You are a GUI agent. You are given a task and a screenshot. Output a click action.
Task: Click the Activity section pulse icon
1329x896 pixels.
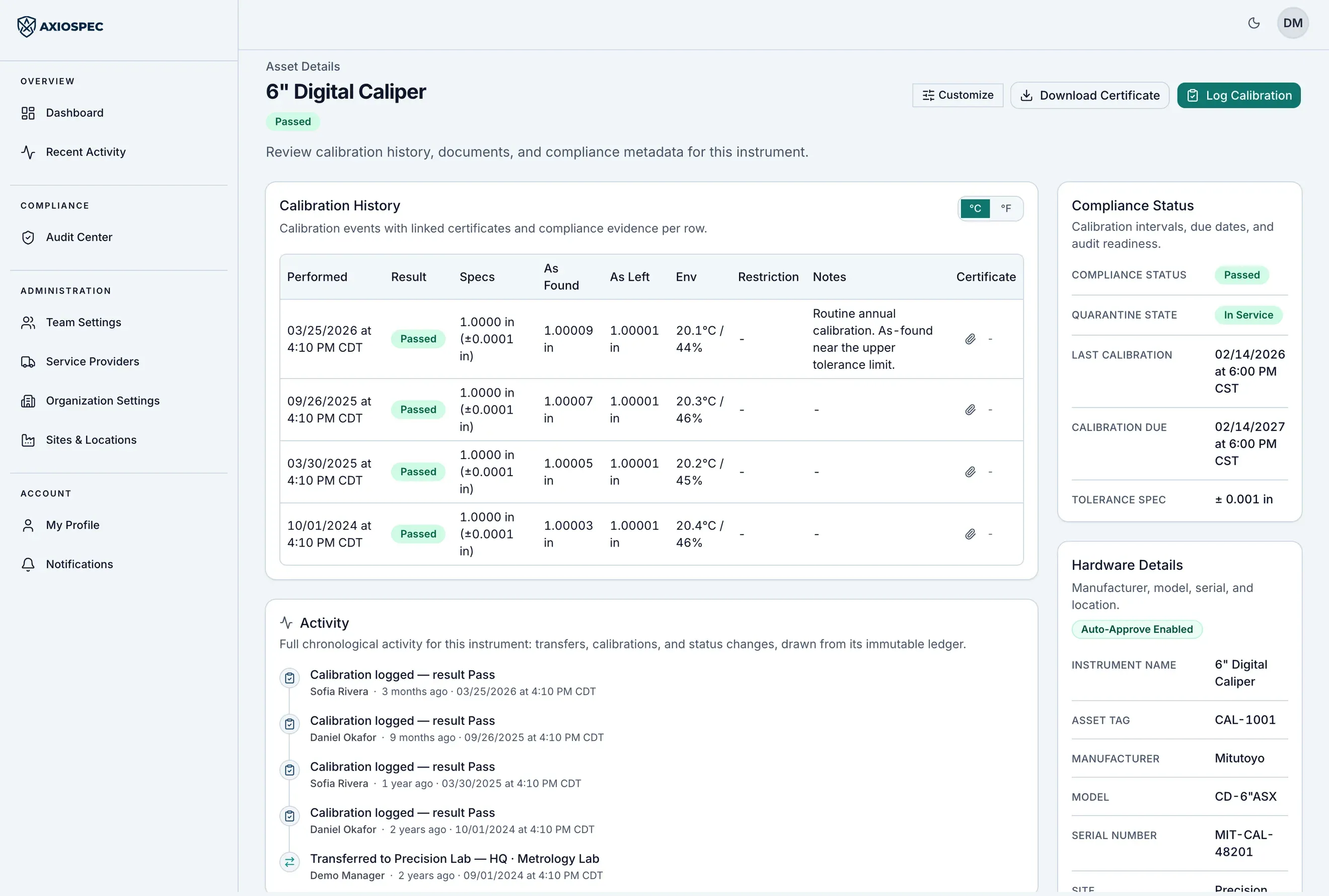pos(286,623)
